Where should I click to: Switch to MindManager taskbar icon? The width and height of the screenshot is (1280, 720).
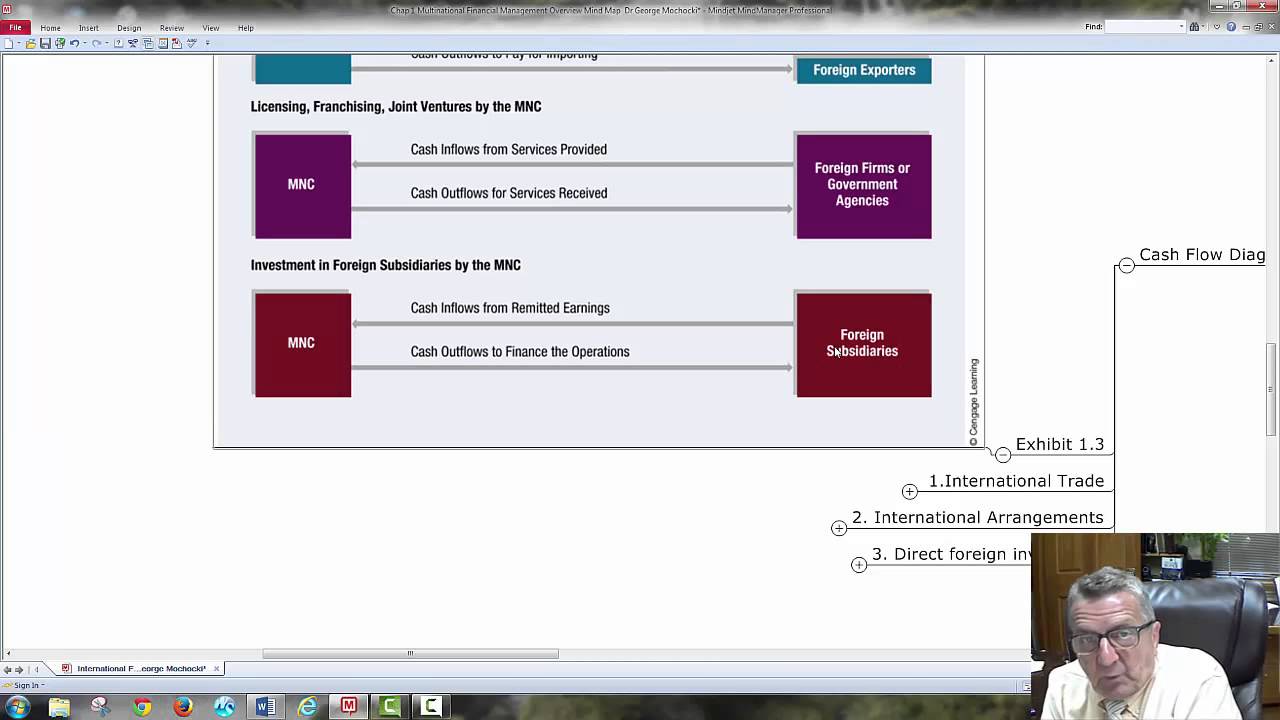click(348, 707)
